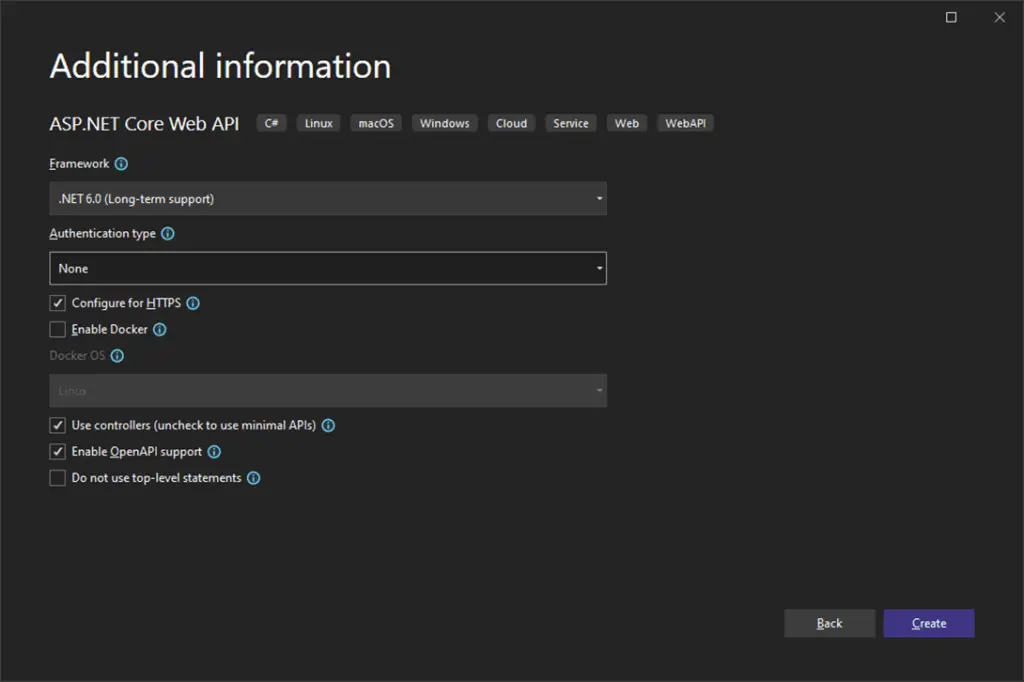Click the Linux tag

pyautogui.click(x=319, y=123)
